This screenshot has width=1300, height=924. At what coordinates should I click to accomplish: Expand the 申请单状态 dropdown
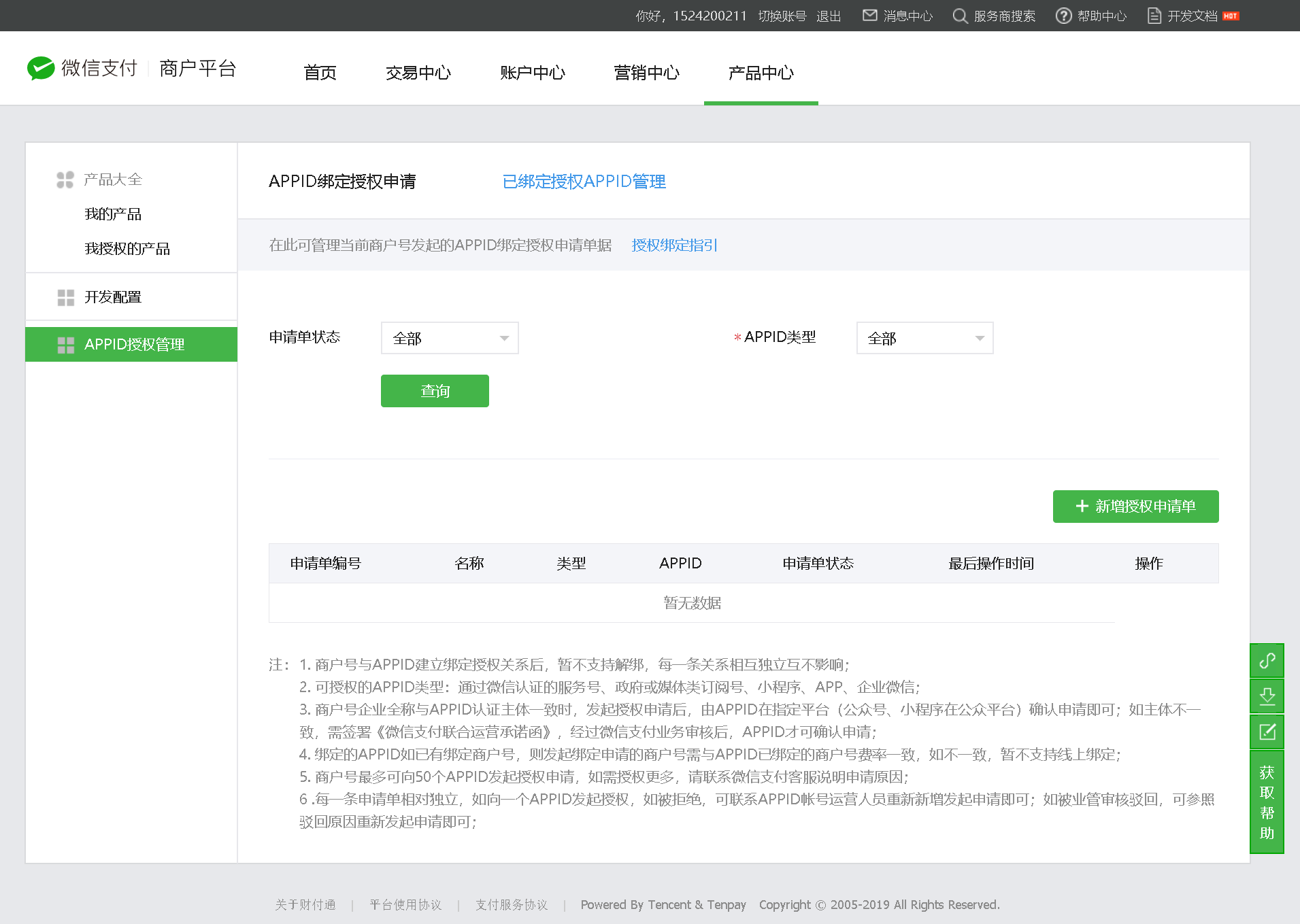click(450, 338)
